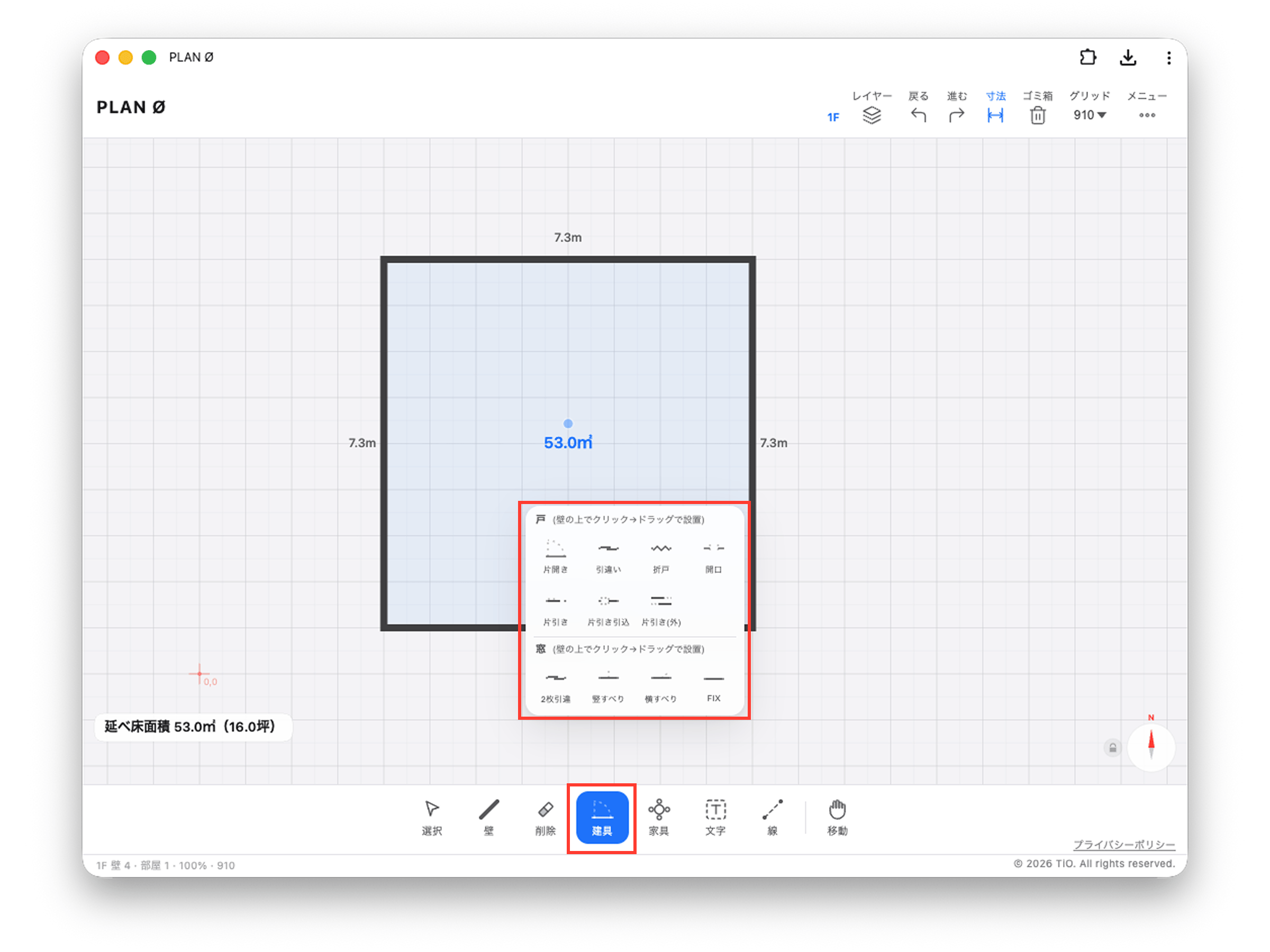
Task: Toggle the compass lock icon
Action: coord(1113,748)
